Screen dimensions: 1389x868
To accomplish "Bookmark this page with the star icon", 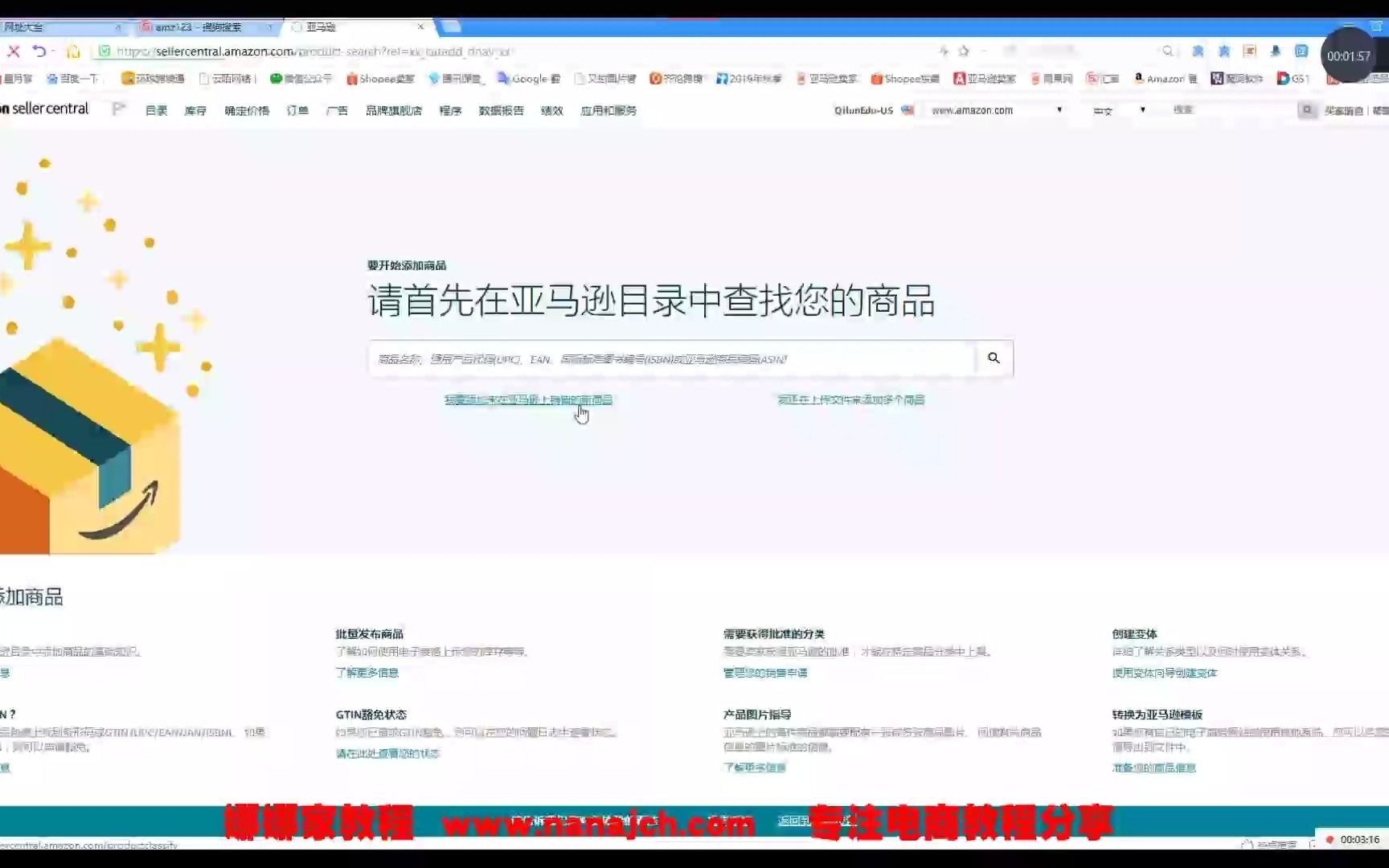I will click(964, 51).
